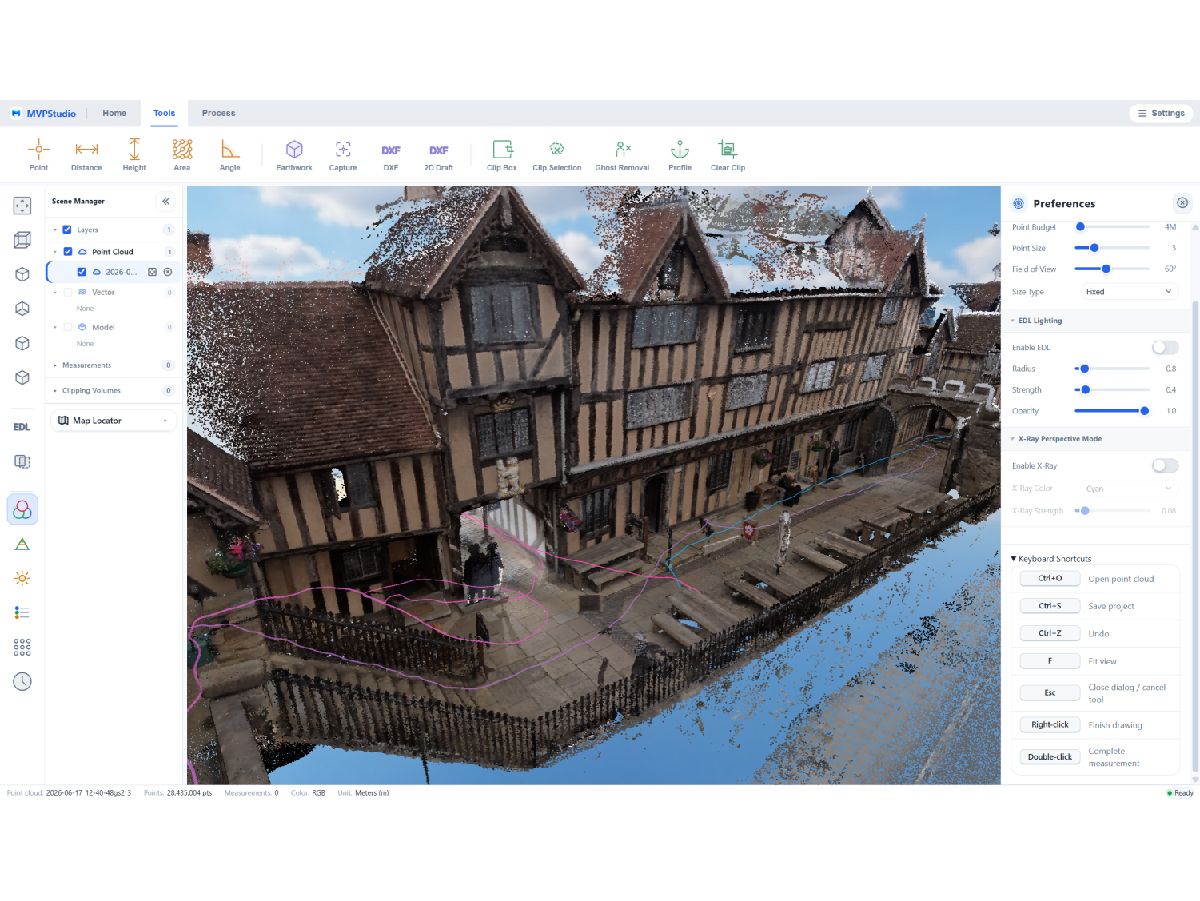This screenshot has width=1200, height=901.
Task: Click the Capture tool icon
Action: point(343,150)
